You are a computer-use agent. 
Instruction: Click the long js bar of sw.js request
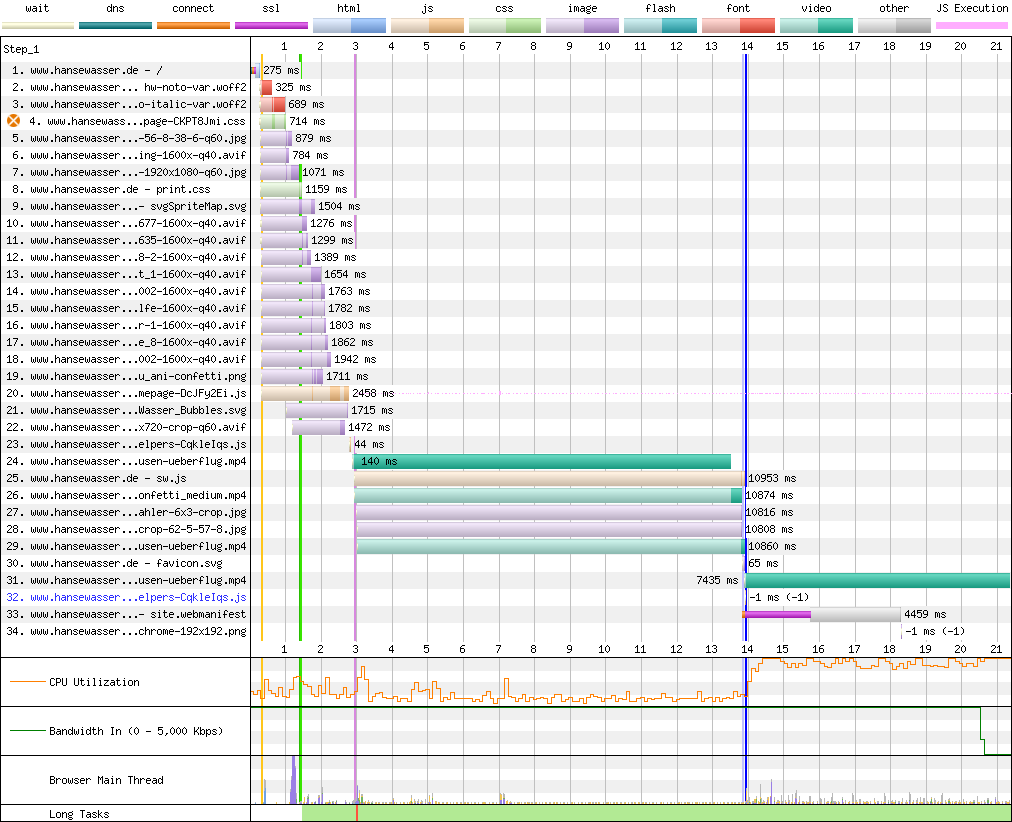(549, 478)
